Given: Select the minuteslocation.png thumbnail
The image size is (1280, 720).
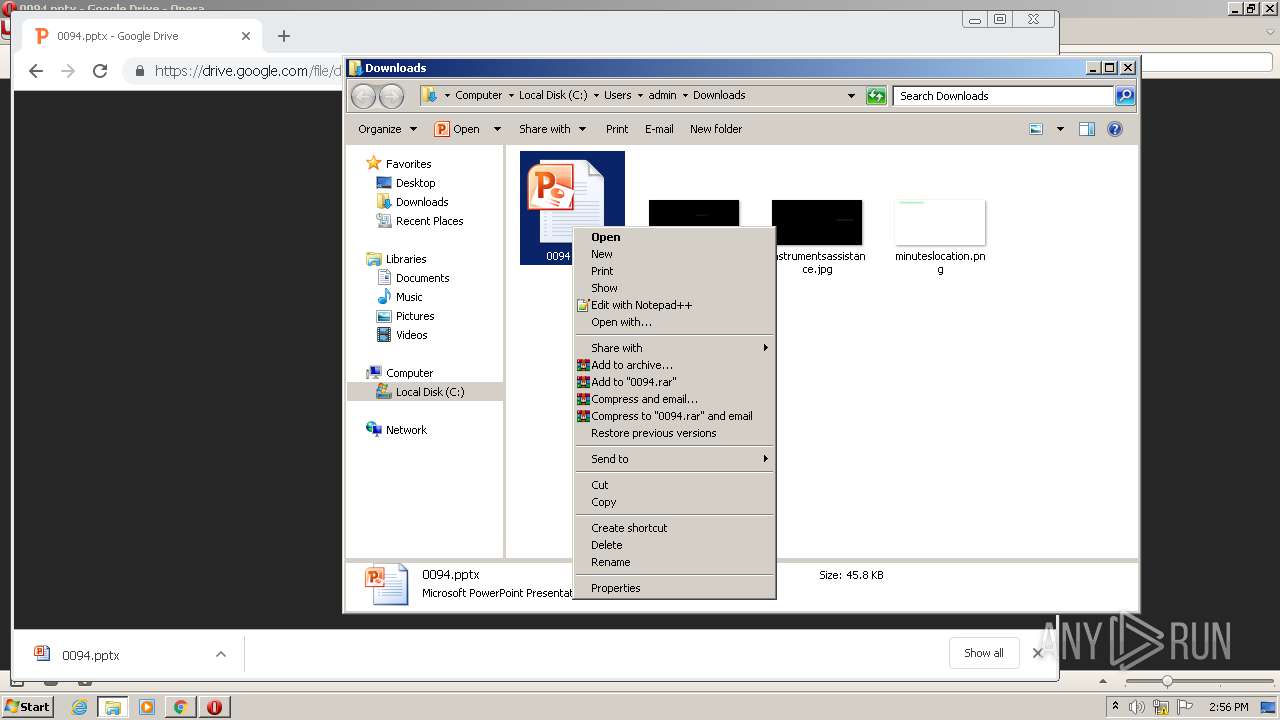Looking at the screenshot, I should click(940, 222).
